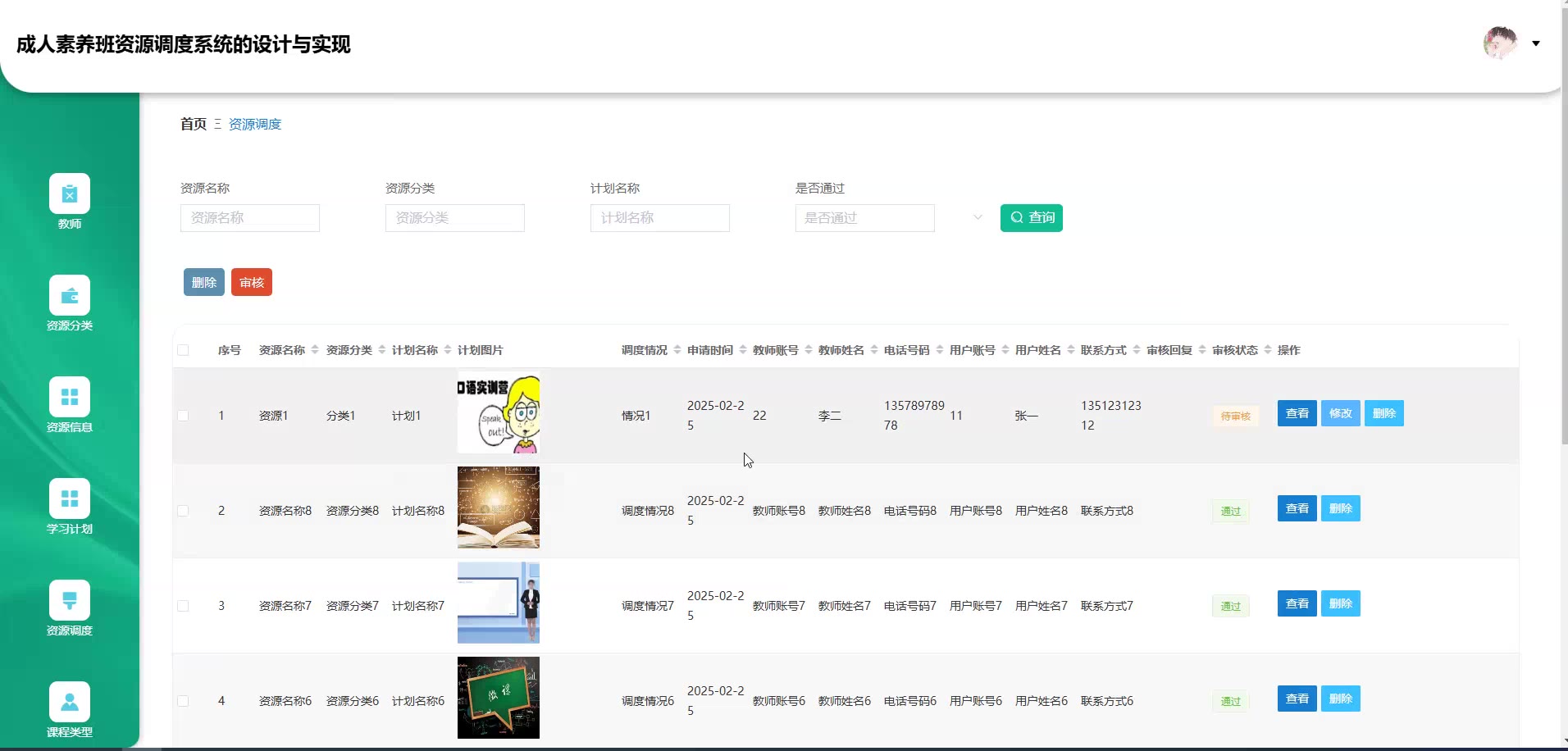Click the 调度情况7 cell
Viewport: 1568px width, 751px height.
(648, 606)
